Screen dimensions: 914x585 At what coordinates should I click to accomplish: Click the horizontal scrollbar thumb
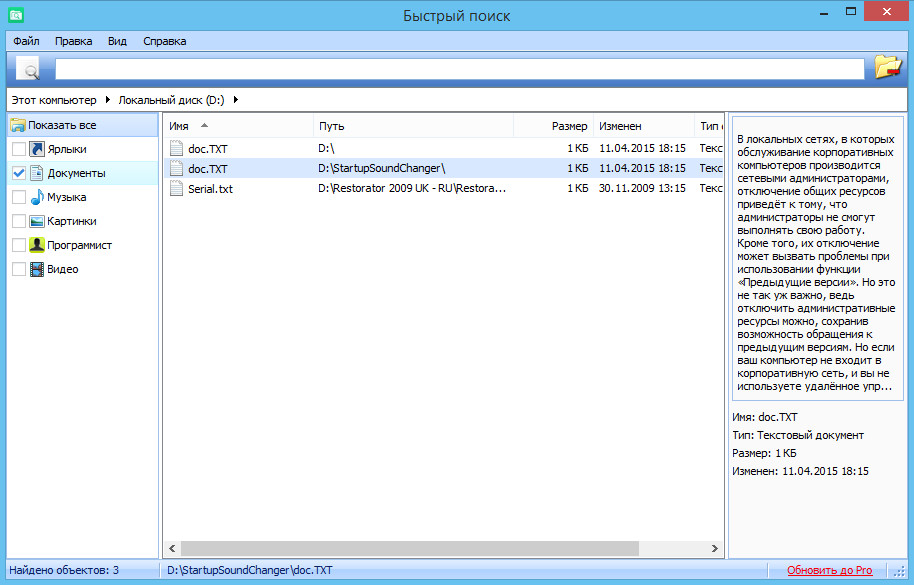(410, 548)
